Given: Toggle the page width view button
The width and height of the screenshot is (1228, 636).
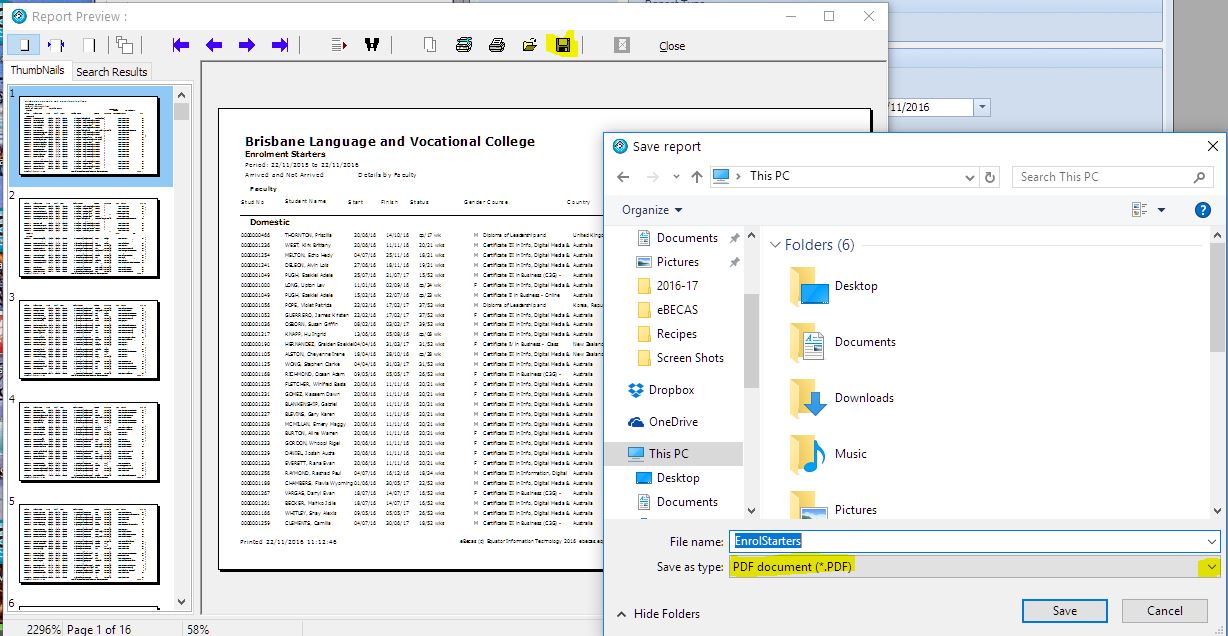Looking at the screenshot, I should click(x=56, y=45).
